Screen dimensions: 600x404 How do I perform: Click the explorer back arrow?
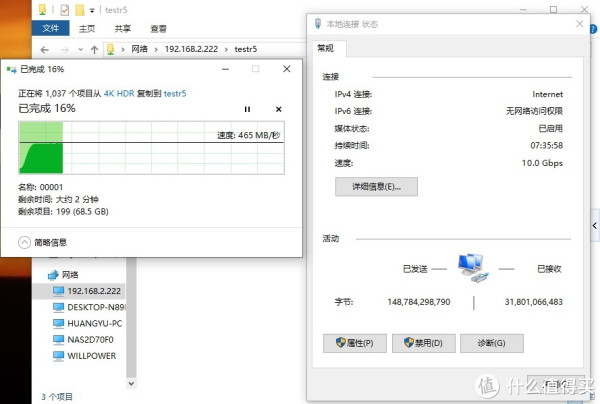click(45, 49)
